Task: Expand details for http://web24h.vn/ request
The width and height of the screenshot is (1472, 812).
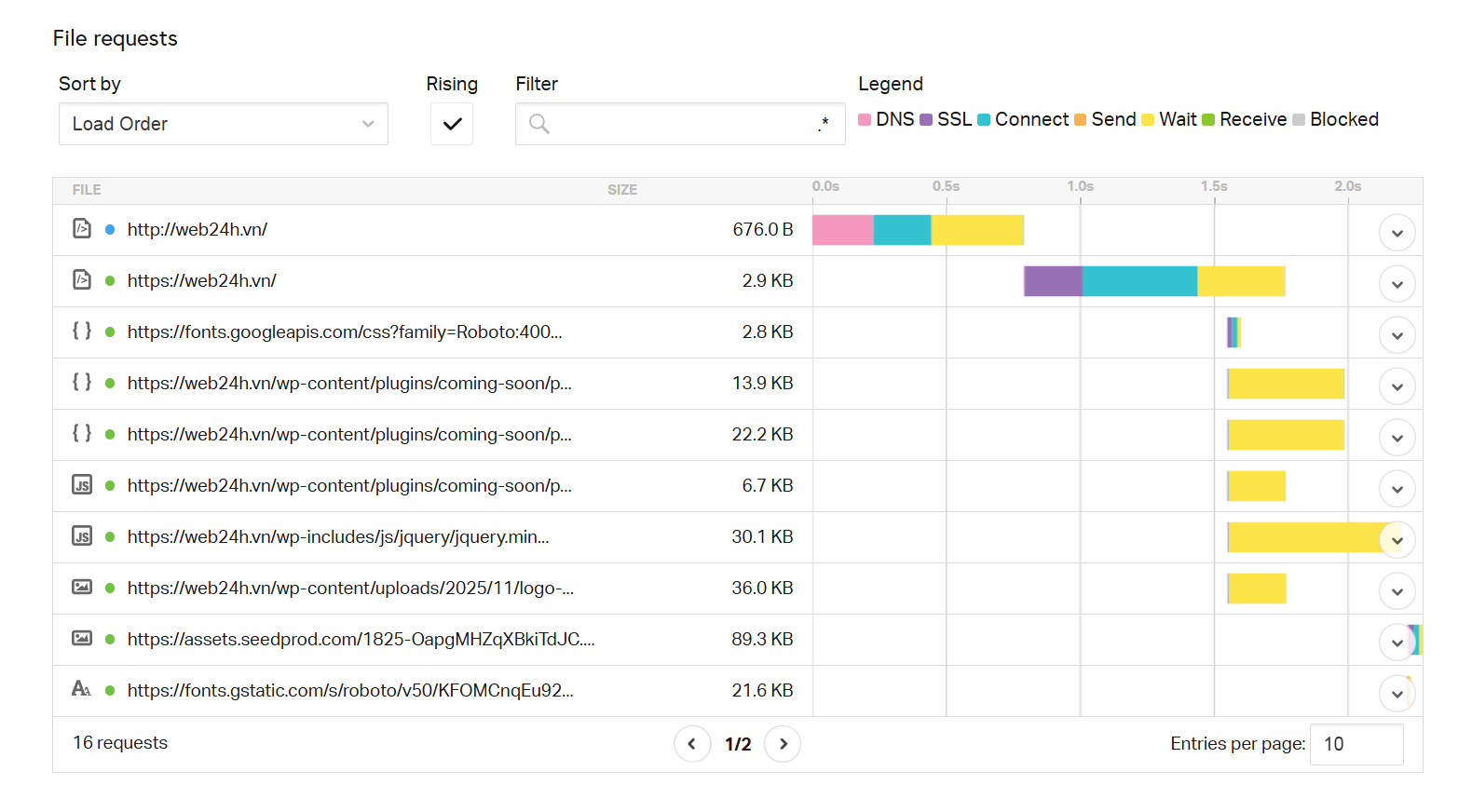Action: [1397, 233]
